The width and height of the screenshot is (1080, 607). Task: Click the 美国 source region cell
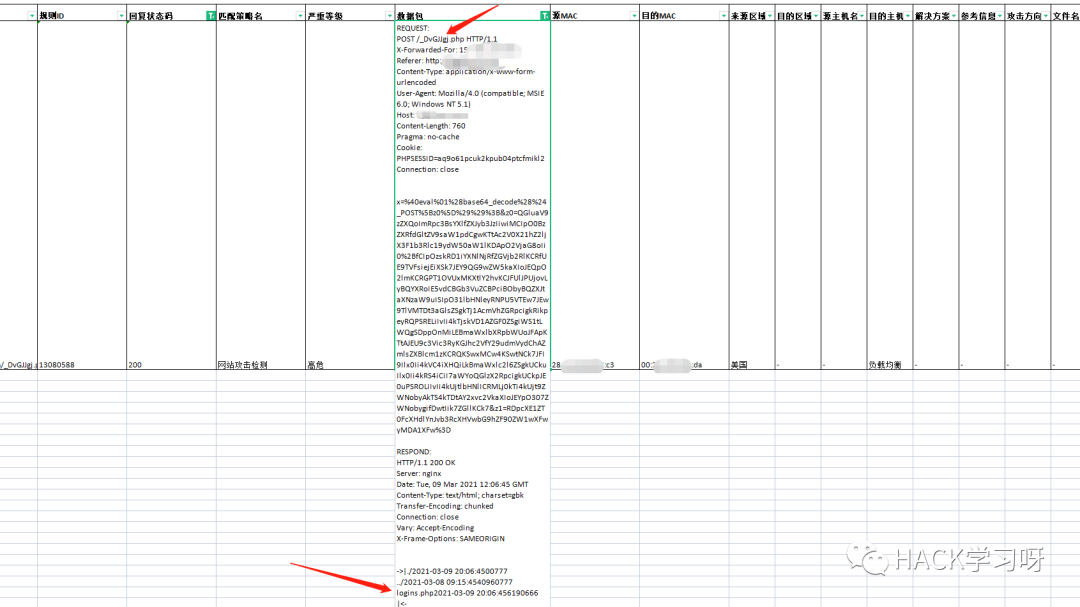click(752, 195)
